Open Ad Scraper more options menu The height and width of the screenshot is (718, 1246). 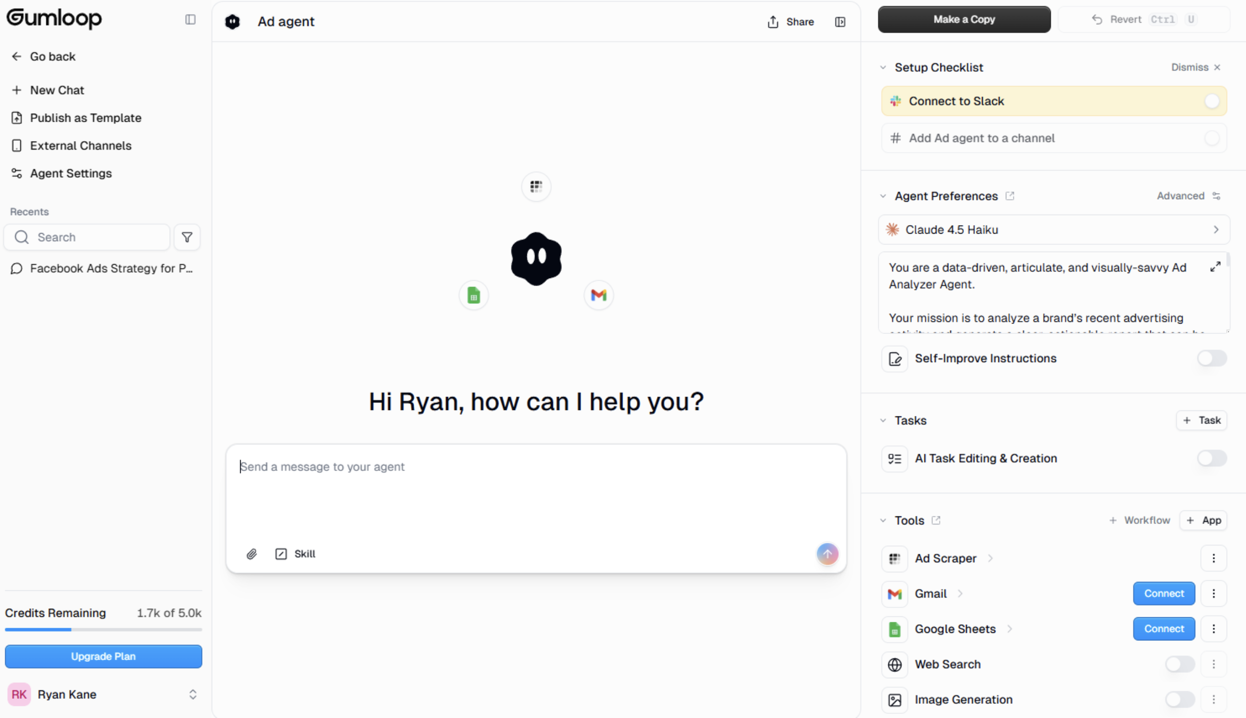1214,559
